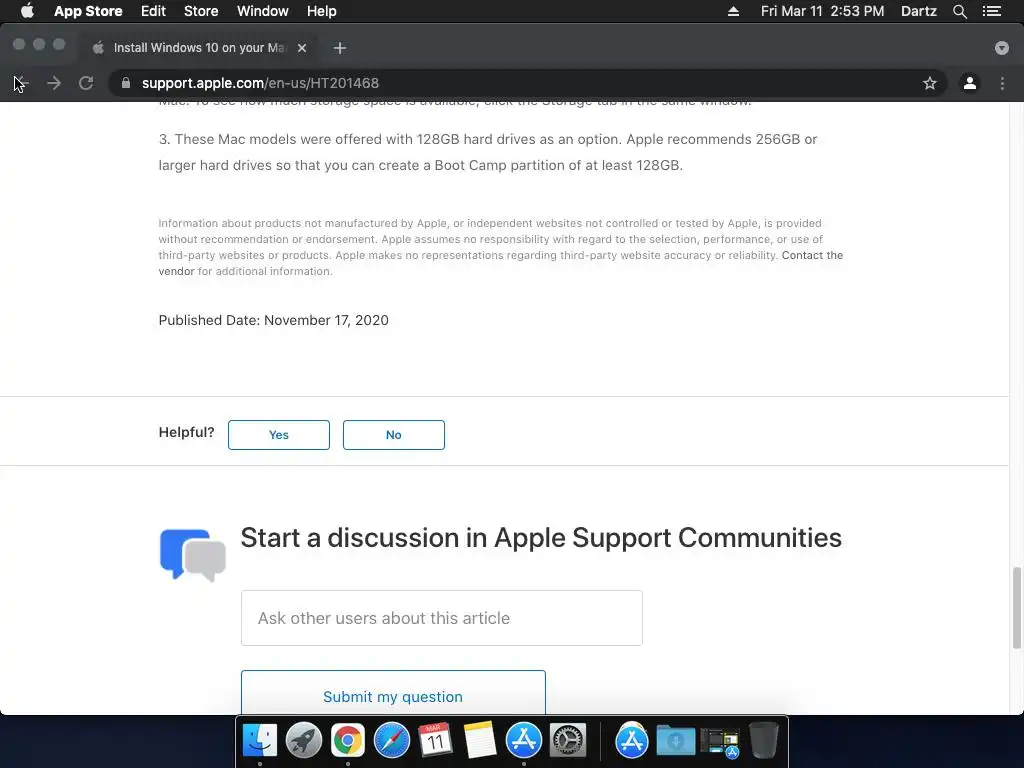Image resolution: width=1024 pixels, height=768 pixels.
Task: Open Chrome's three-dot menu
Action: pyautogui.click(x=1002, y=83)
